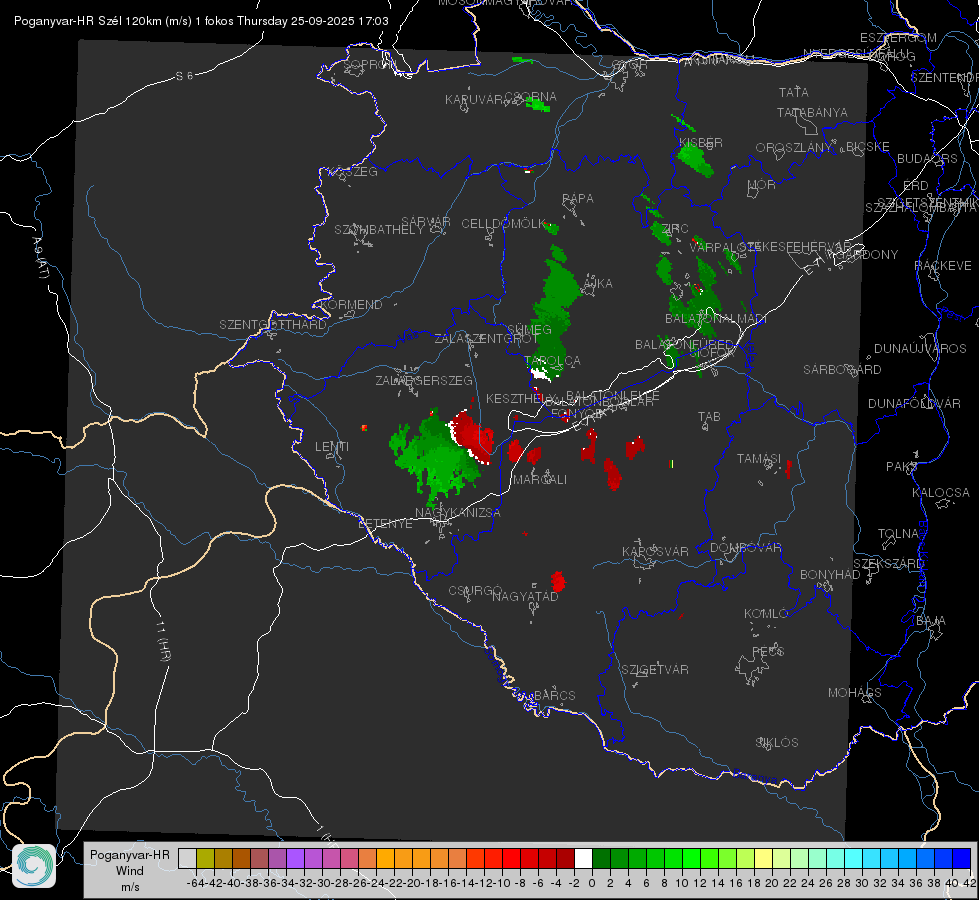Click the OROSZLANY city label
The image size is (979, 900).
click(x=794, y=148)
